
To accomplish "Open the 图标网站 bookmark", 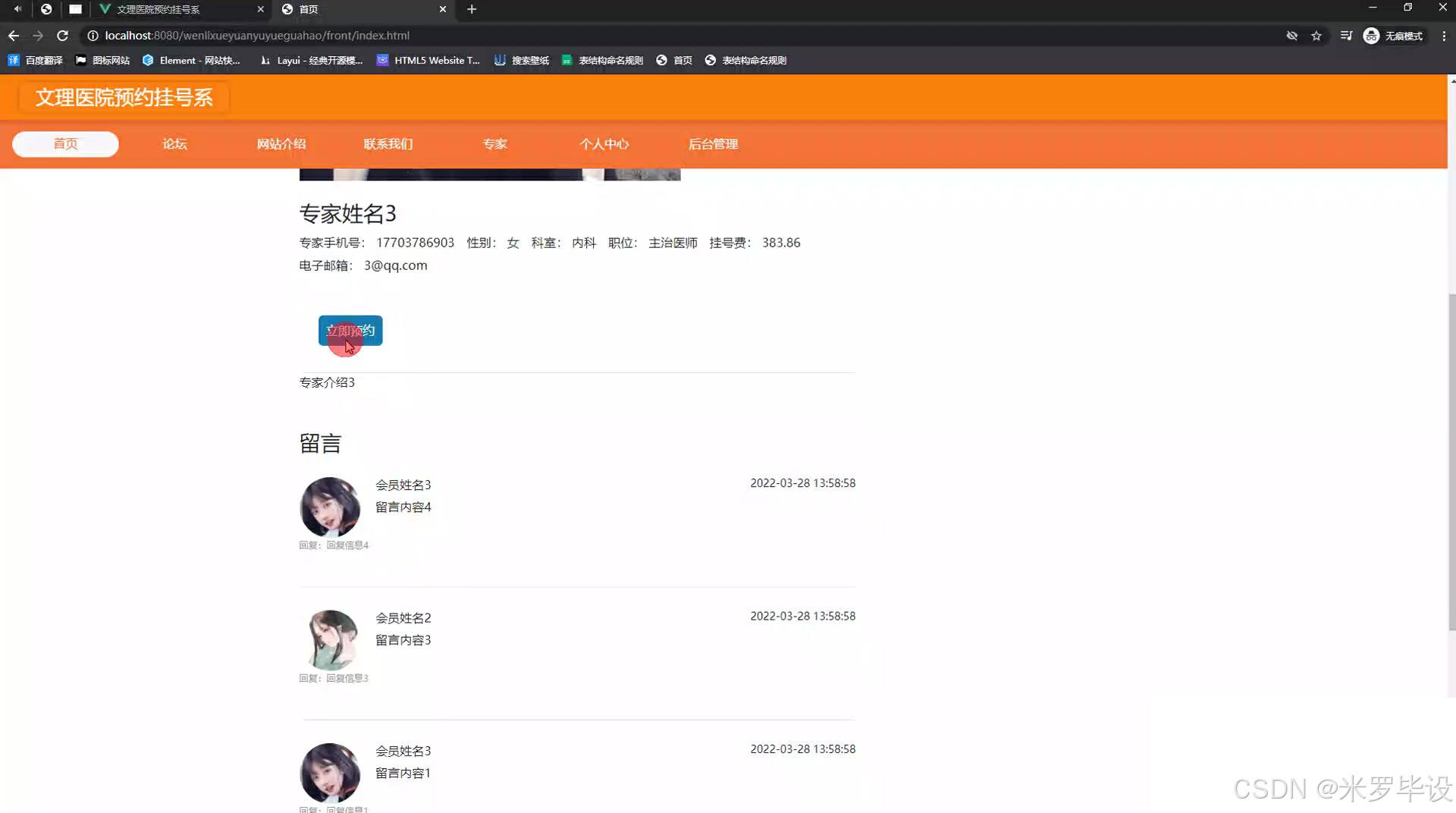I will click(102, 60).
